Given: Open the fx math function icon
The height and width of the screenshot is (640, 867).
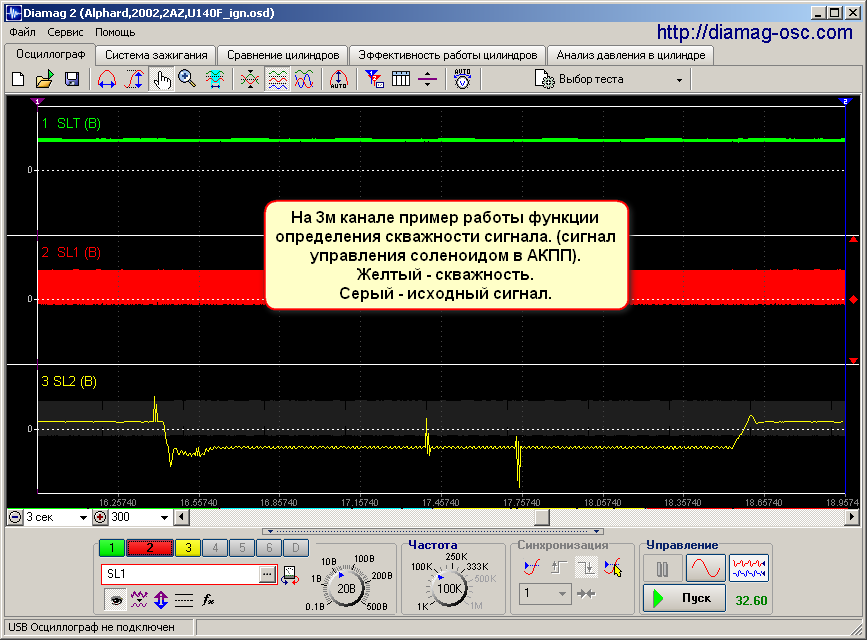Looking at the screenshot, I should pos(208,600).
